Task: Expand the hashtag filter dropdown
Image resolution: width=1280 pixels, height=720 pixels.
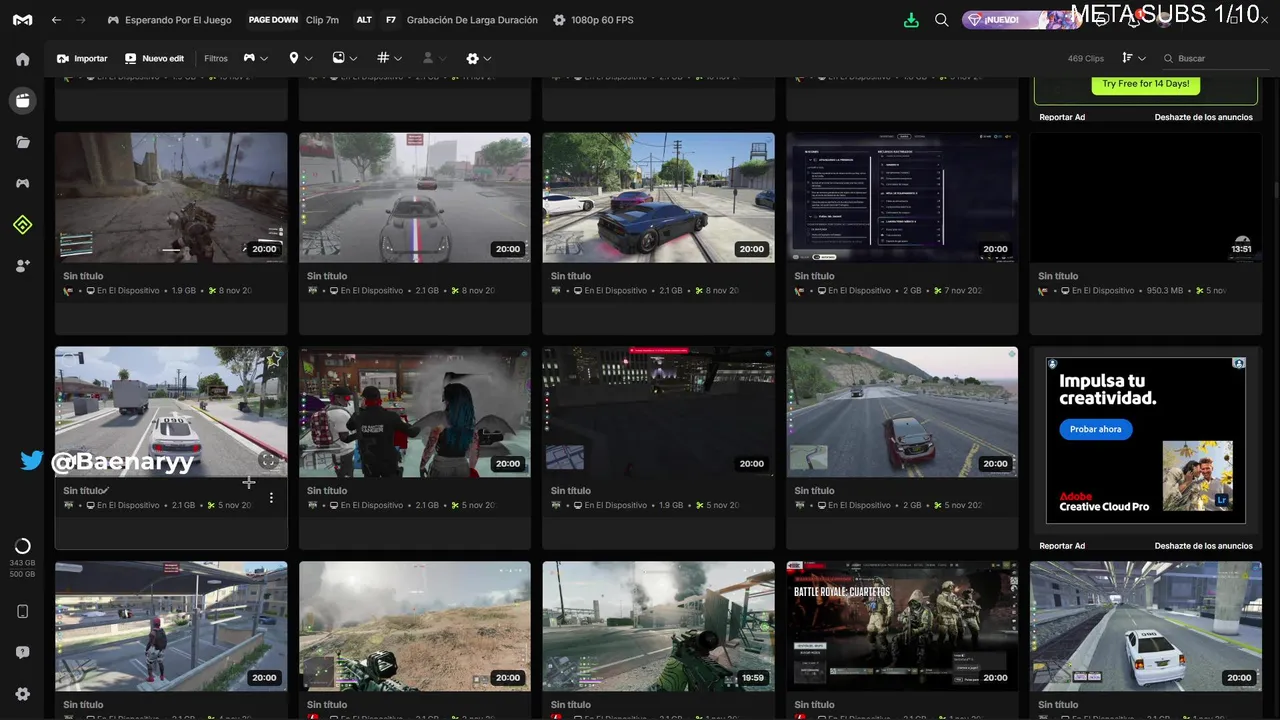Action: pyautogui.click(x=390, y=58)
